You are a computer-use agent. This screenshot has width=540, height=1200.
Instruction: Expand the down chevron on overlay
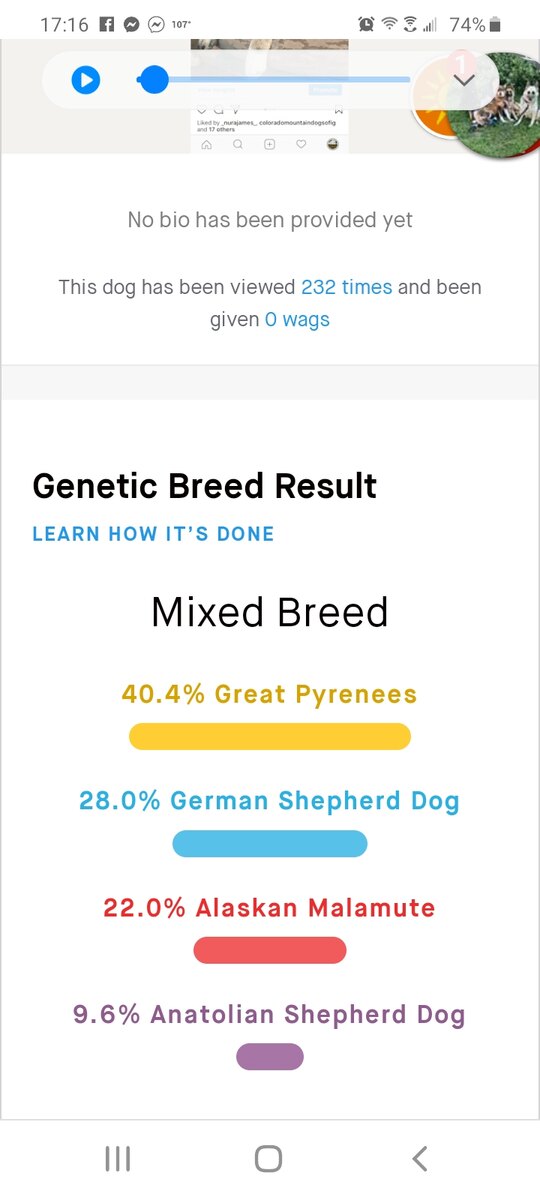(x=464, y=80)
